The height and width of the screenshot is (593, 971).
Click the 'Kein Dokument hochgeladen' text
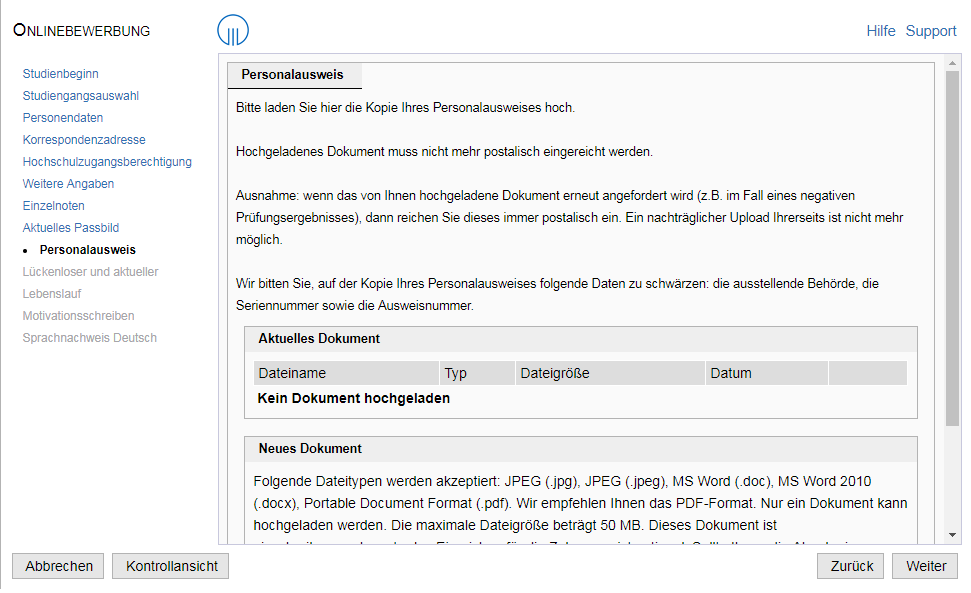coord(354,398)
